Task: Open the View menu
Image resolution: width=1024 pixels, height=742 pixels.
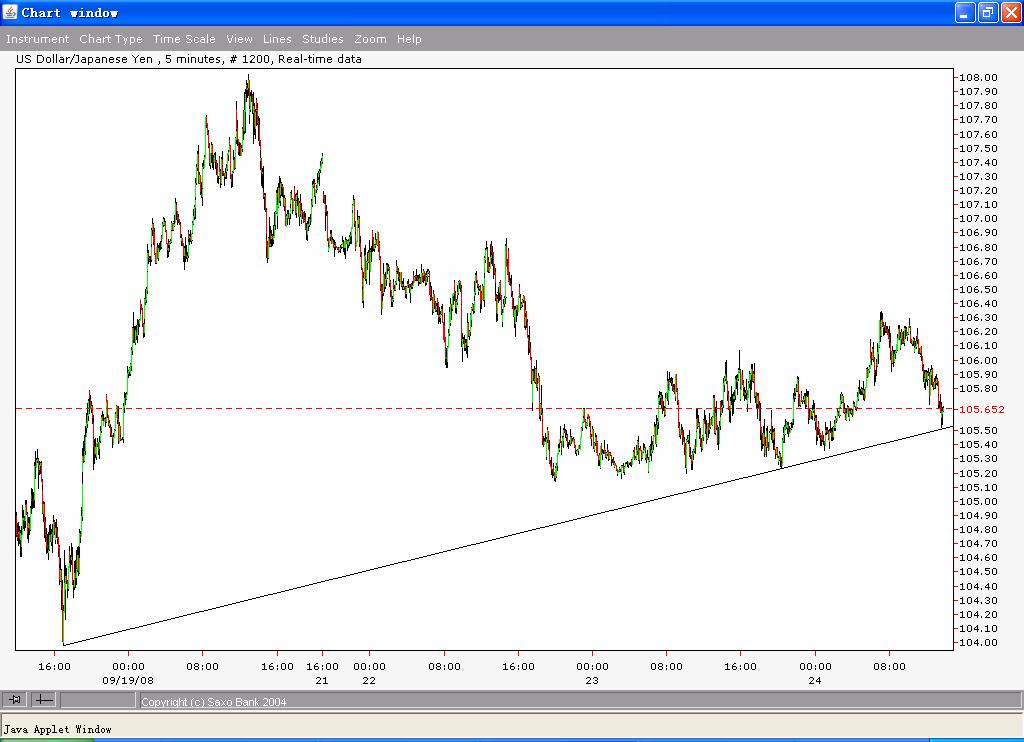Action: 239,39
